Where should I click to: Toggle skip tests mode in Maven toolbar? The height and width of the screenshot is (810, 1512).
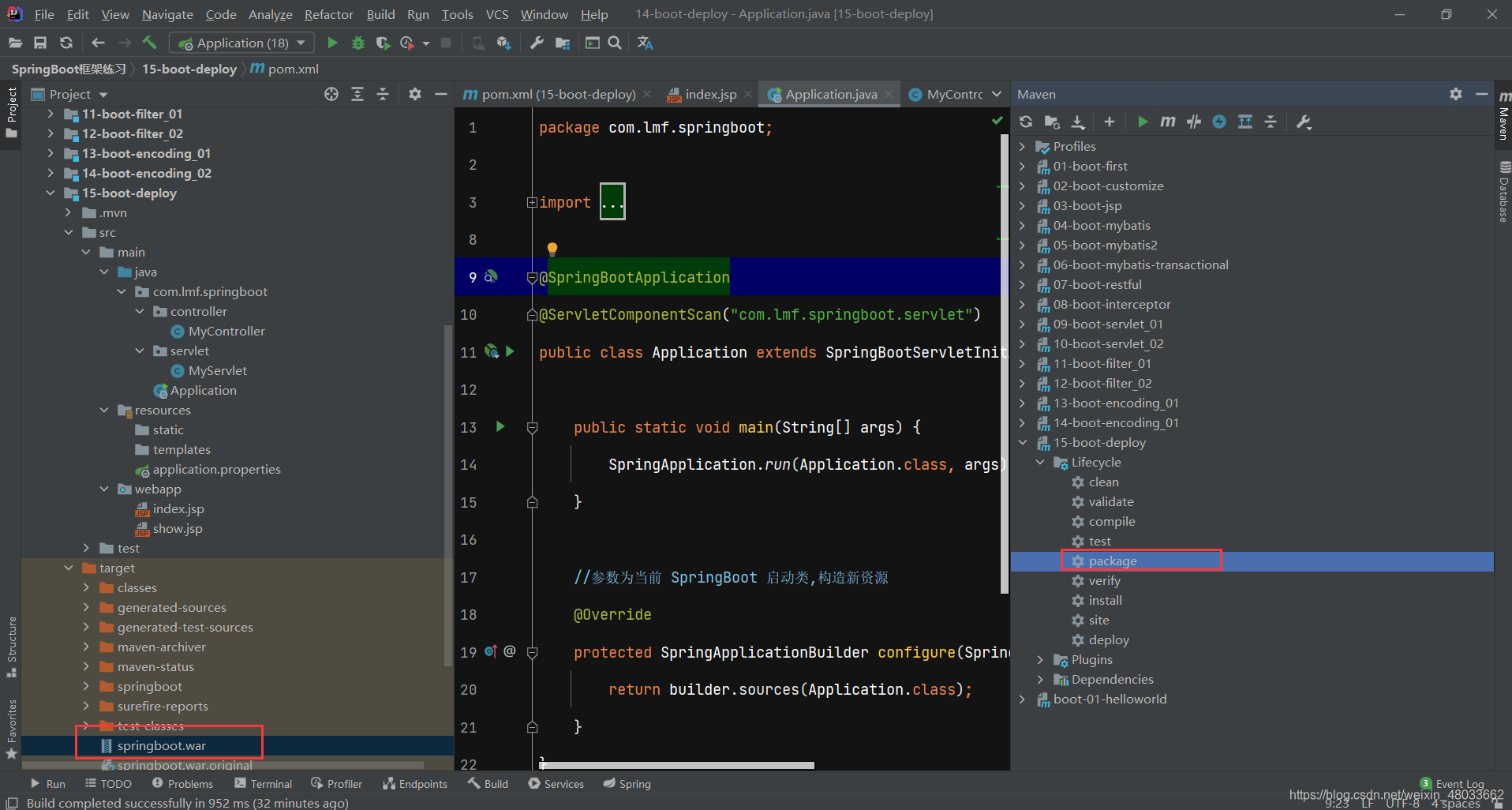(x=1219, y=122)
